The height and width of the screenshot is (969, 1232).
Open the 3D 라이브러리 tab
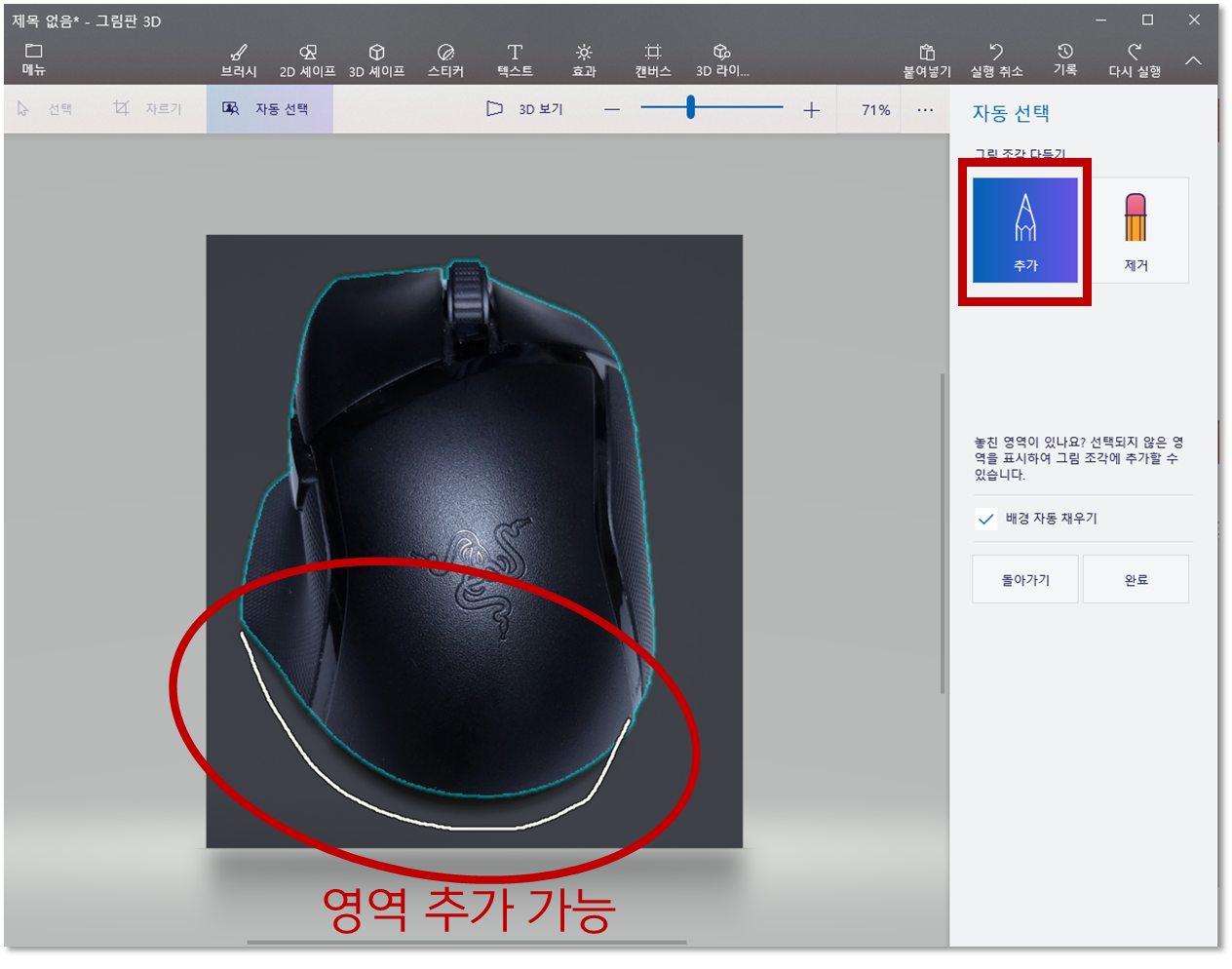pyautogui.click(x=721, y=60)
